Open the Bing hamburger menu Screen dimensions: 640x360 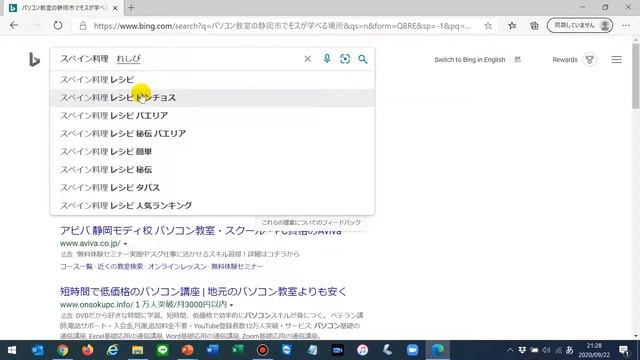click(x=616, y=60)
